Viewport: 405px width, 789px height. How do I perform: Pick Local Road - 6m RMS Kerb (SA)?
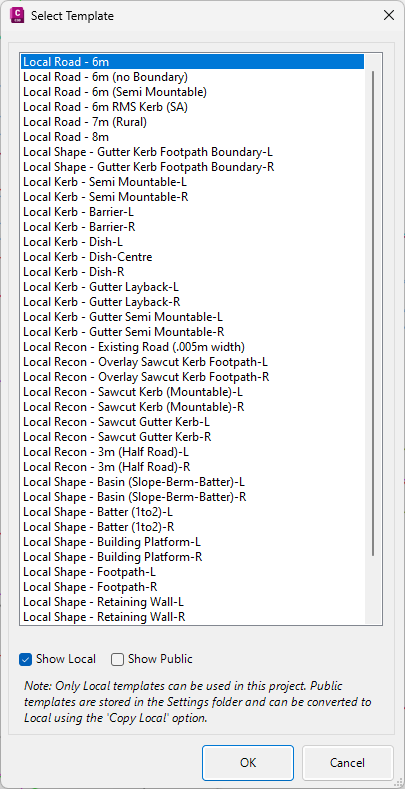tap(192, 107)
